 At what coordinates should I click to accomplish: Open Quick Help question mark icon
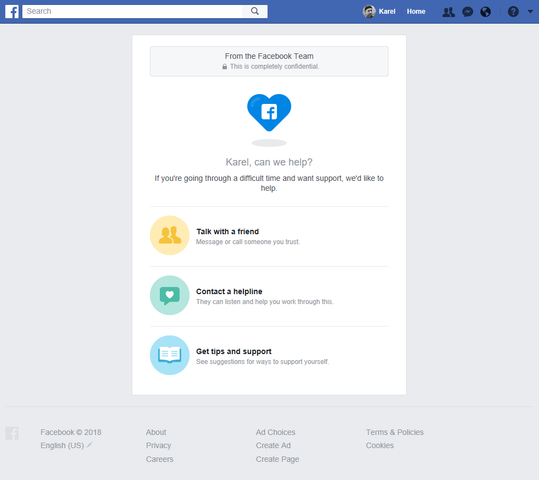pos(513,12)
